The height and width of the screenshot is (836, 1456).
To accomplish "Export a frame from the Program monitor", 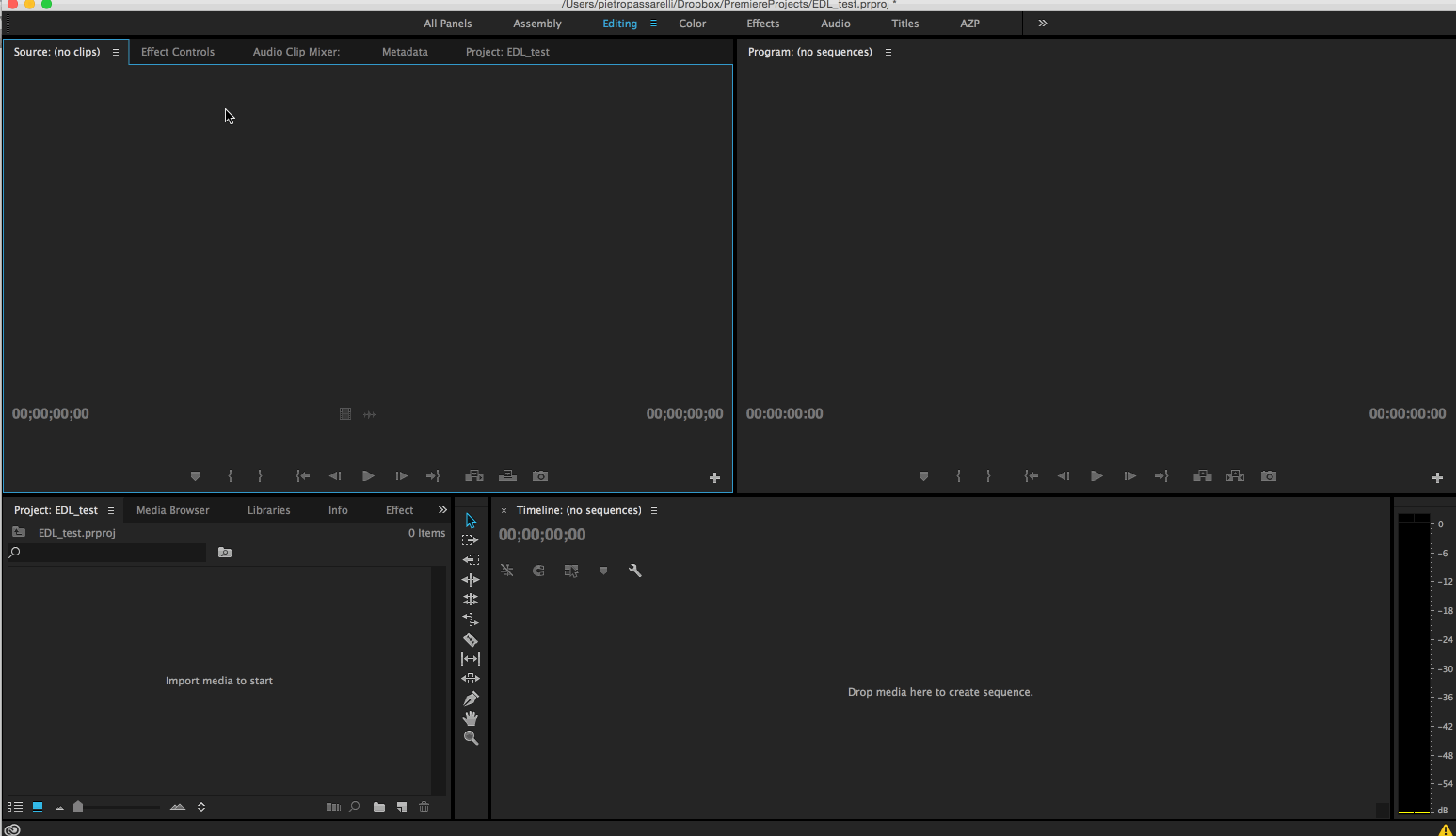I will click(x=1269, y=476).
